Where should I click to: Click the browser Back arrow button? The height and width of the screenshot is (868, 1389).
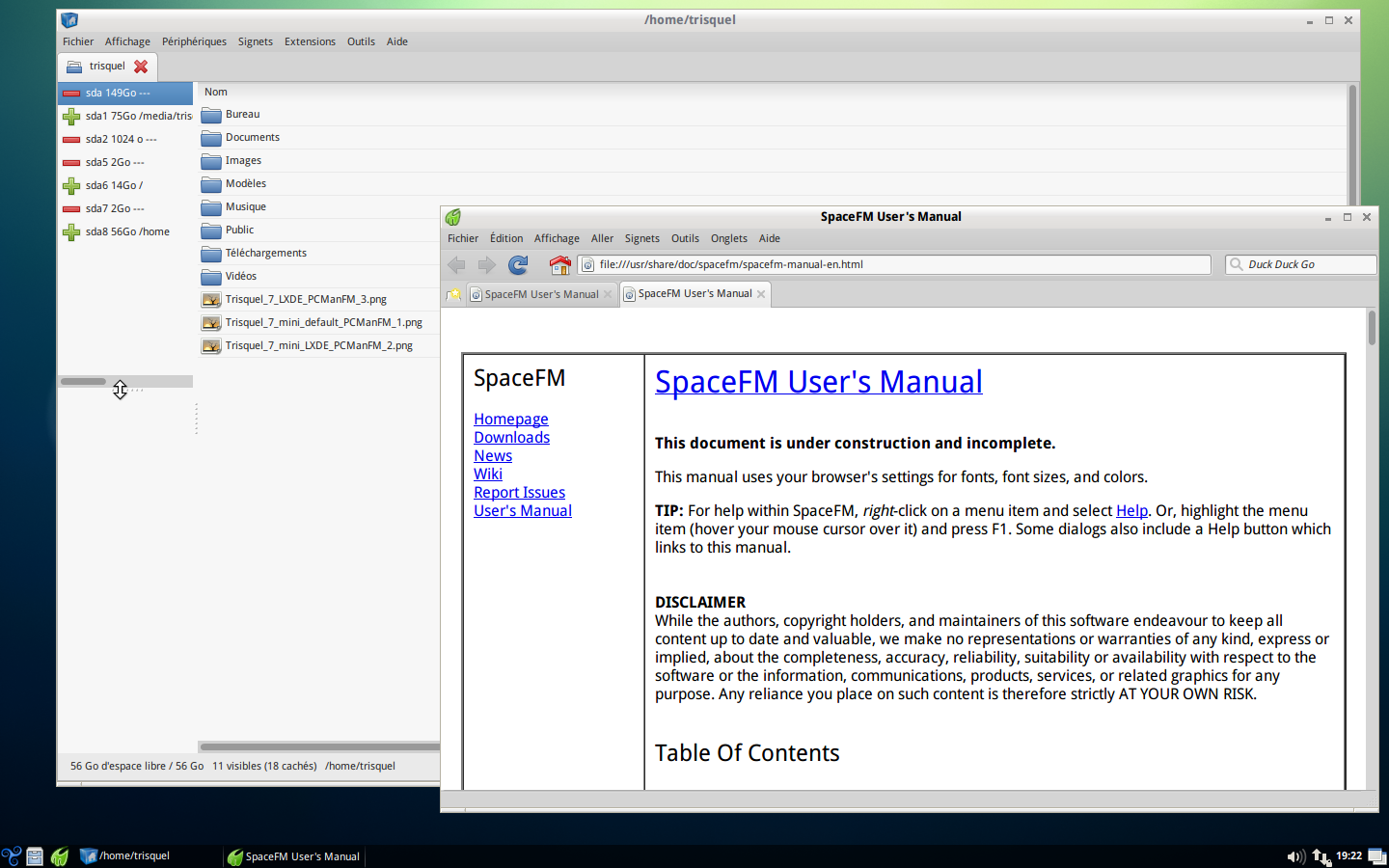click(457, 264)
